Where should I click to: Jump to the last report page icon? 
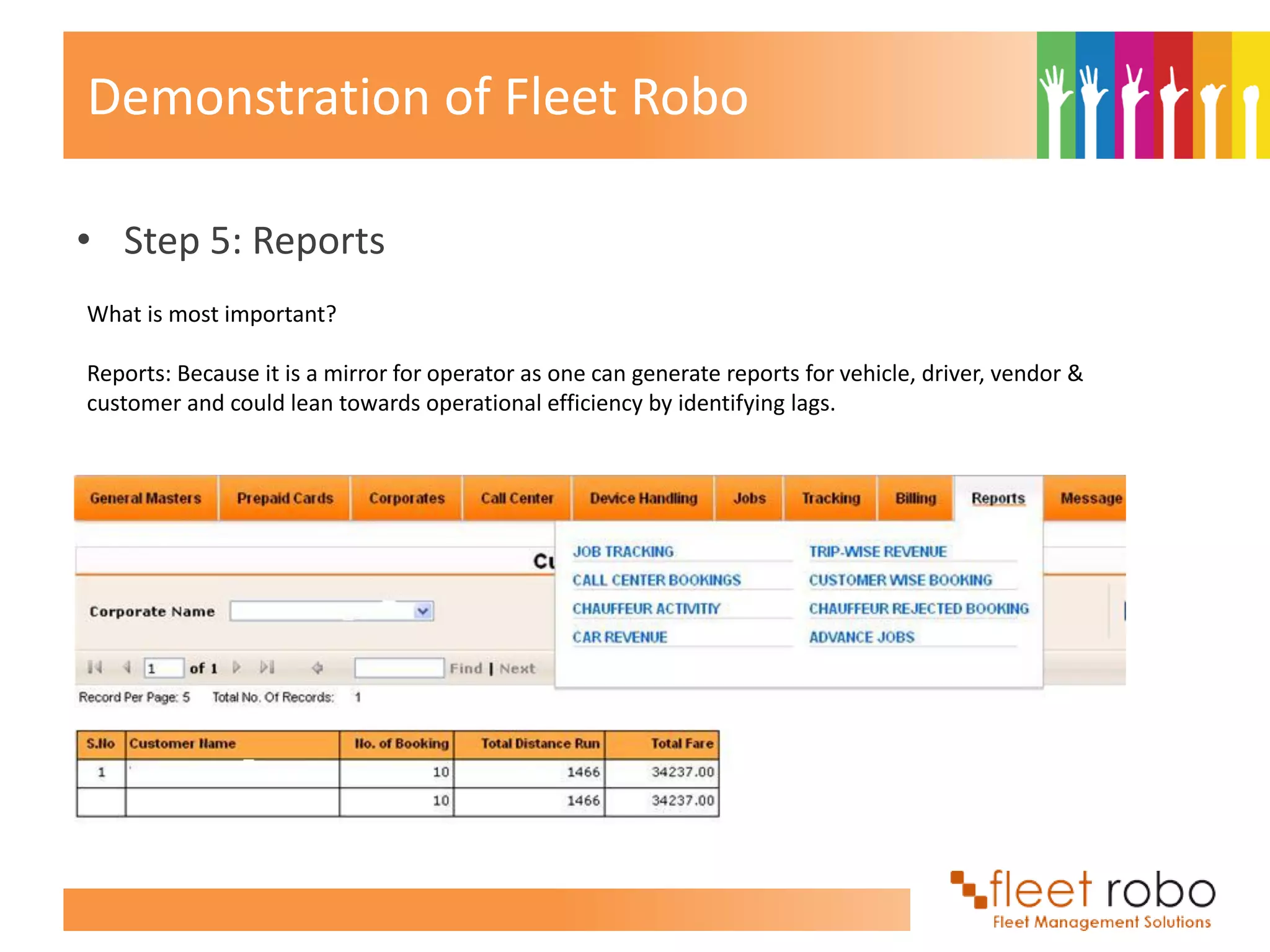(267, 668)
